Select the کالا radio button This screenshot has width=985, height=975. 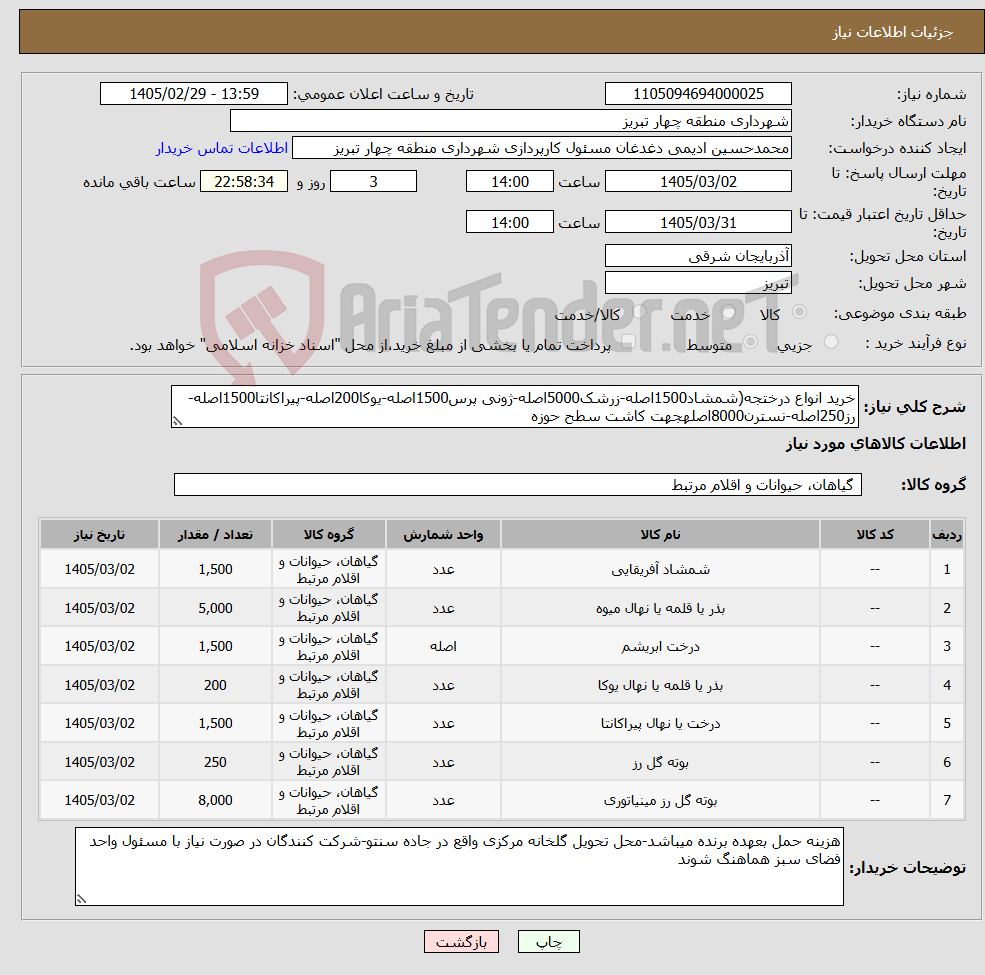[800, 312]
